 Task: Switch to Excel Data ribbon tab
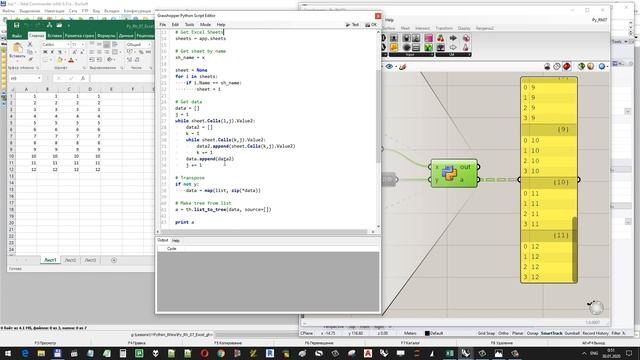(x=126, y=36)
